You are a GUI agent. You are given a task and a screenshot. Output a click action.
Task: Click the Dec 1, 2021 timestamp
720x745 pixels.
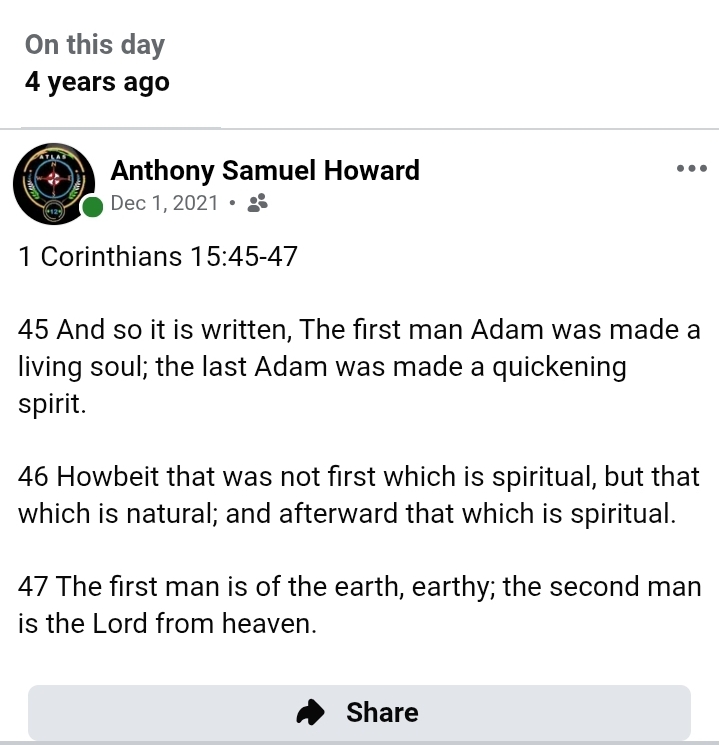[164, 204]
